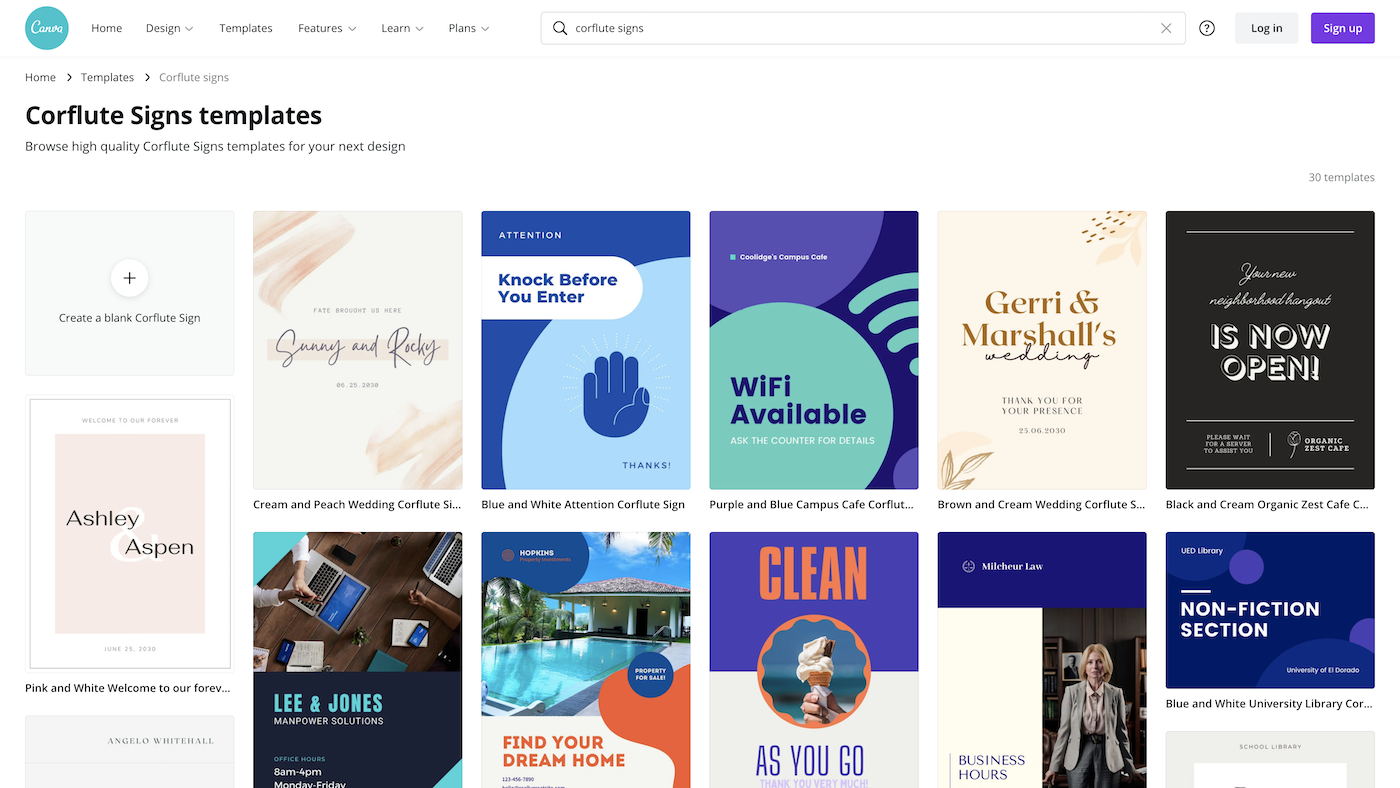The width and height of the screenshot is (1400, 788).
Task: Click Templates breadcrumb link
Action: [x=107, y=77]
